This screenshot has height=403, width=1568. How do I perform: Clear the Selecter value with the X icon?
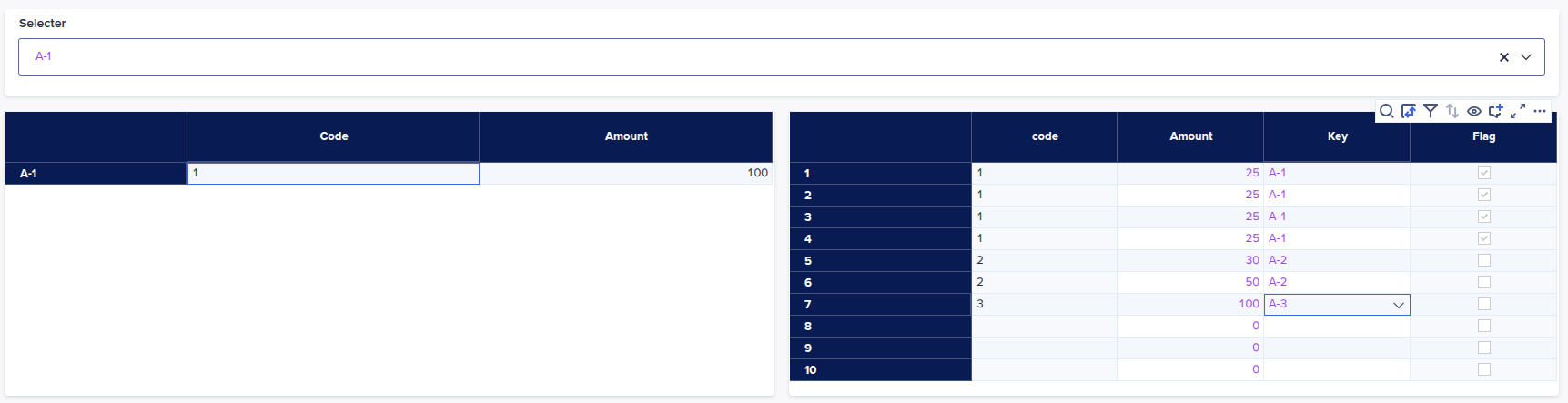click(x=1504, y=57)
